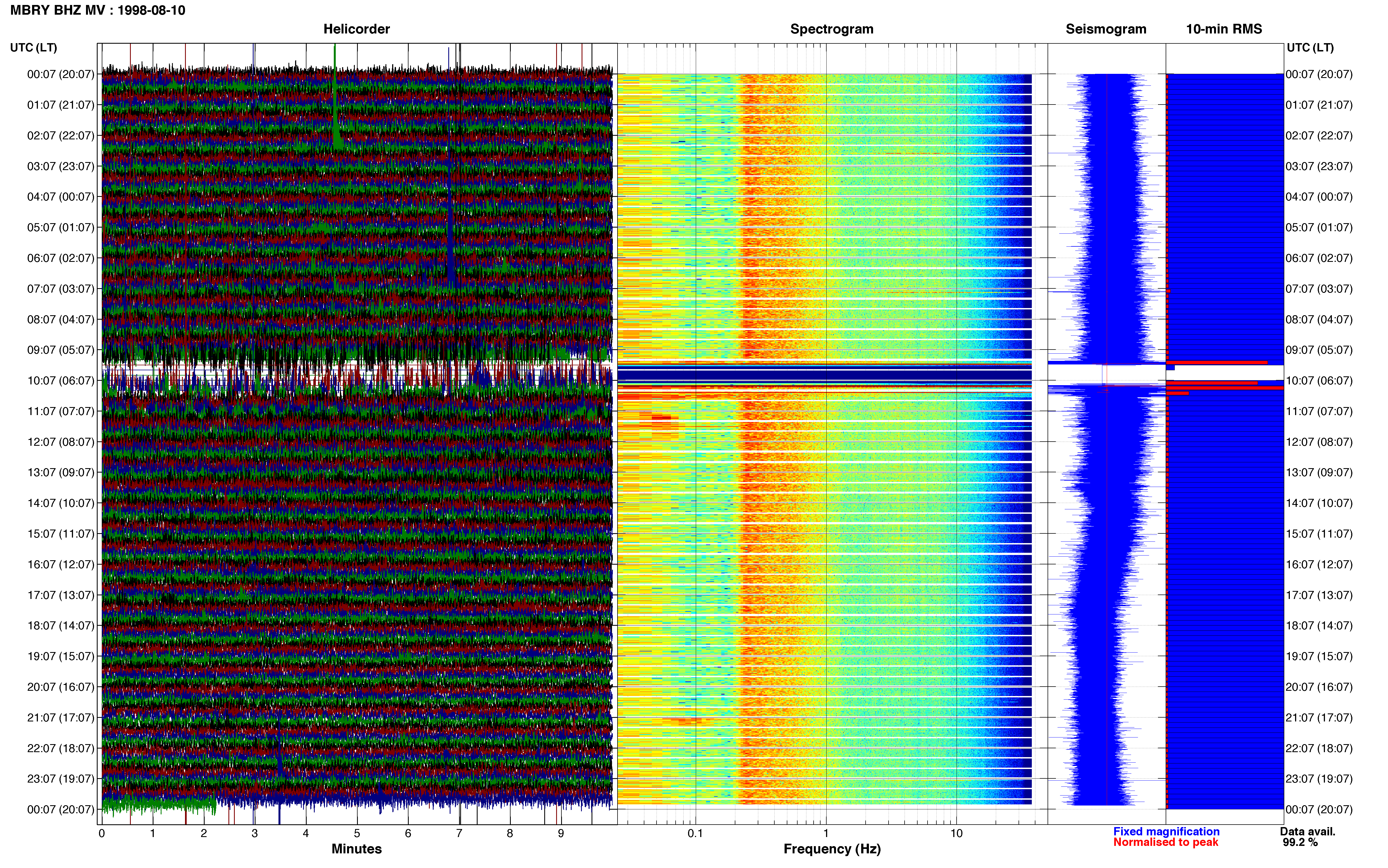Click the left '14:07 (10:07)' time label

point(61,503)
